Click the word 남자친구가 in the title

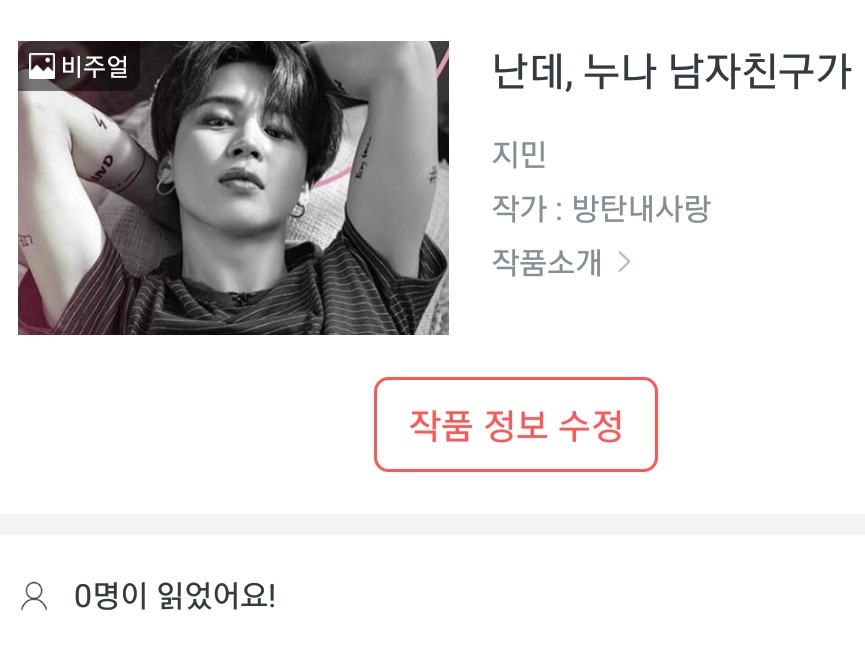[760, 72]
